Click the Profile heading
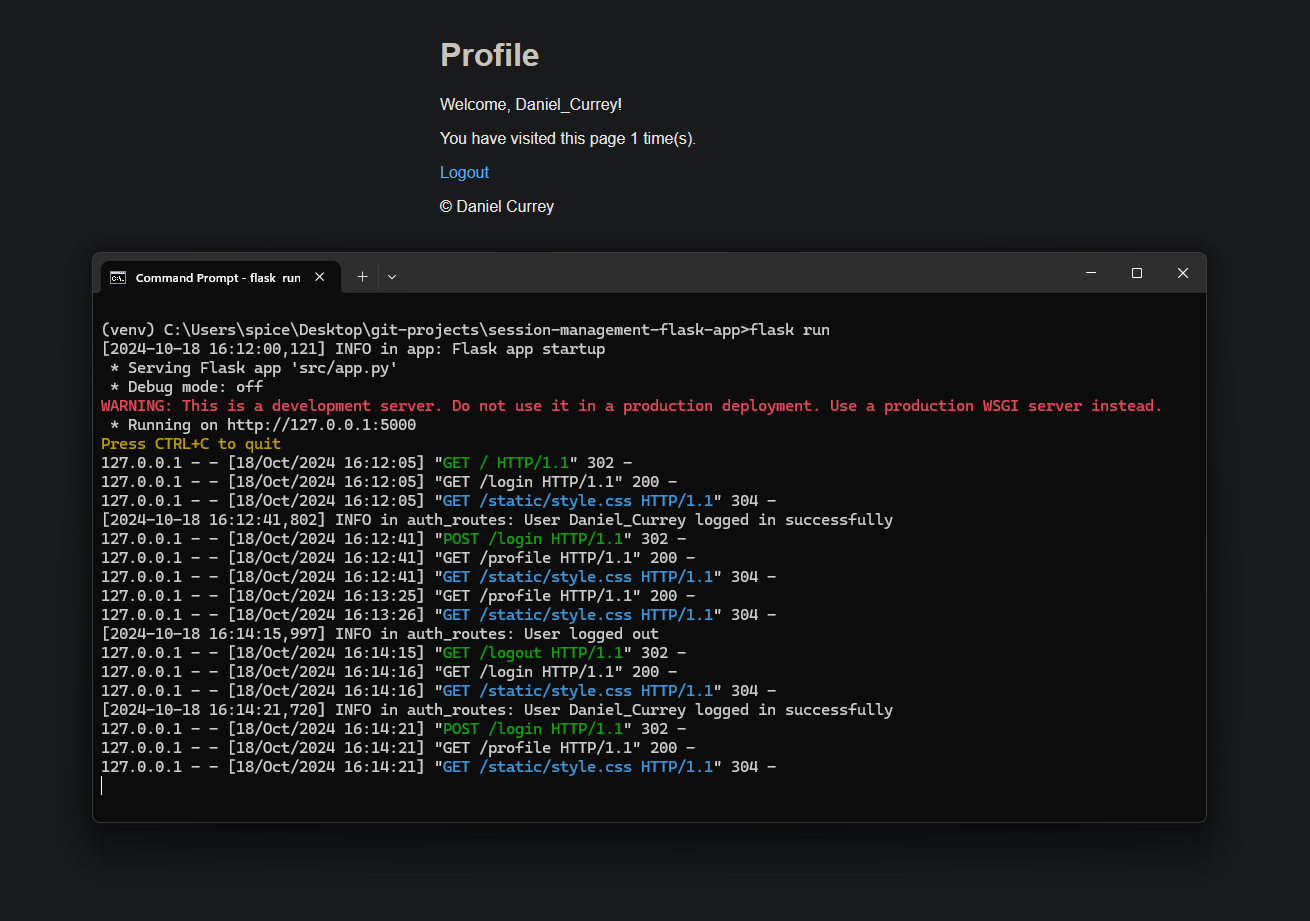The image size is (1310, 921). [x=489, y=55]
